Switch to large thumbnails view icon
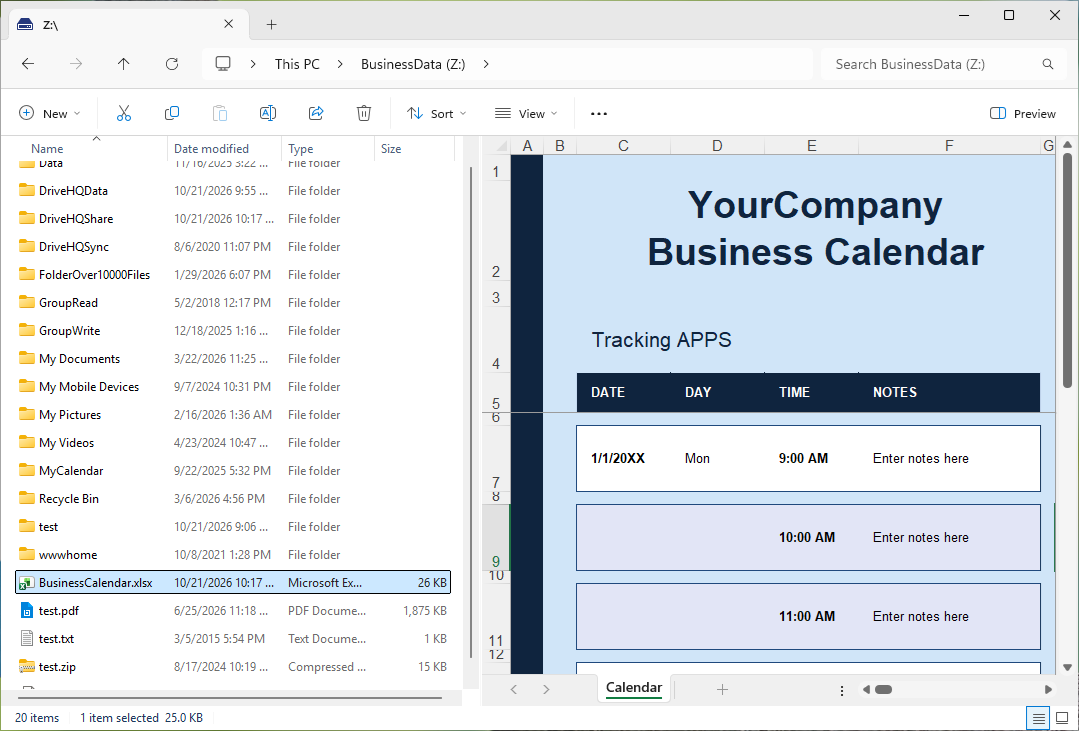Screen dimensions: 1079x731 [1062, 718]
